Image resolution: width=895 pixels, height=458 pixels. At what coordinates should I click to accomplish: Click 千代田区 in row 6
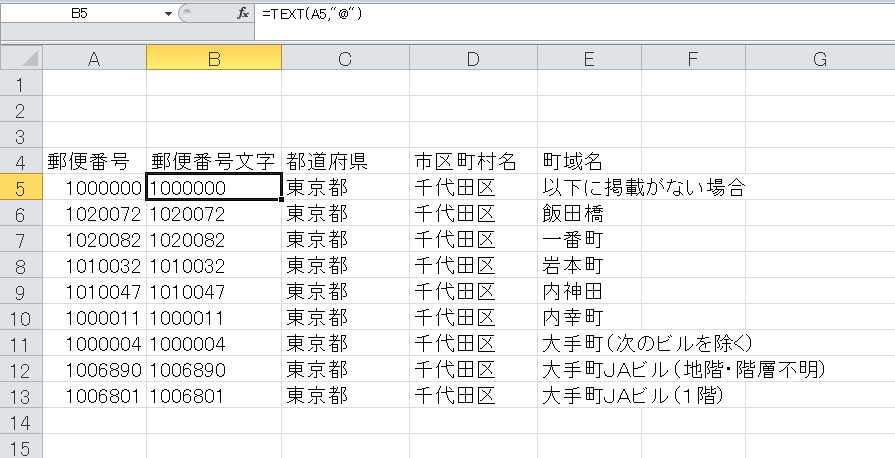tap(473, 214)
